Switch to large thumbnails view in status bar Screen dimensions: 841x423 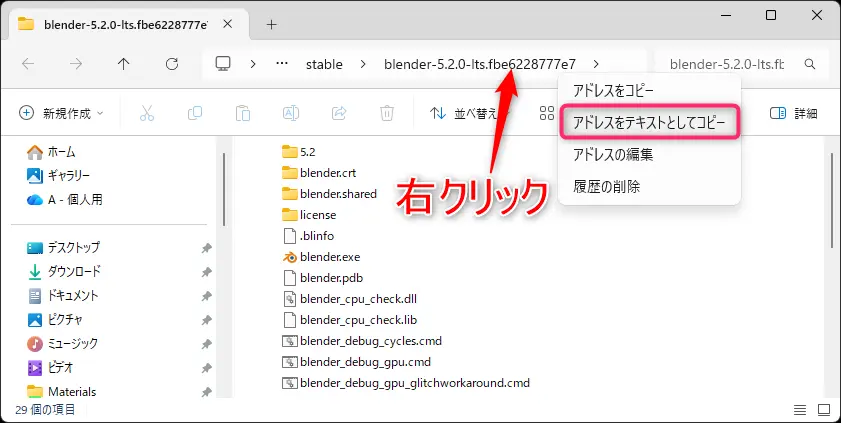pos(824,410)
